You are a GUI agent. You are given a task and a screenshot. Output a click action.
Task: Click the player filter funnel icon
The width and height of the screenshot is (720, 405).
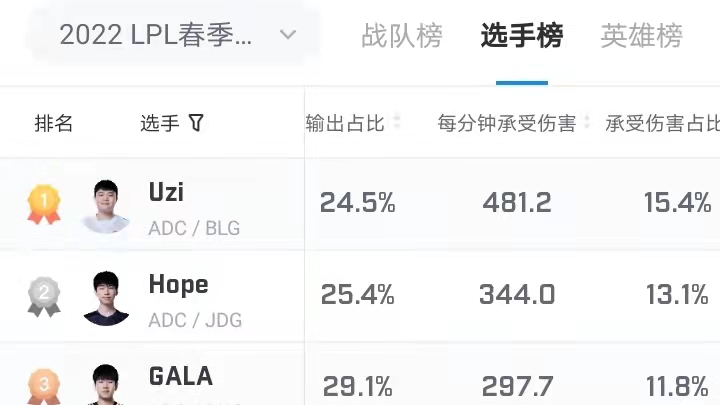click(x=196, y=123)
